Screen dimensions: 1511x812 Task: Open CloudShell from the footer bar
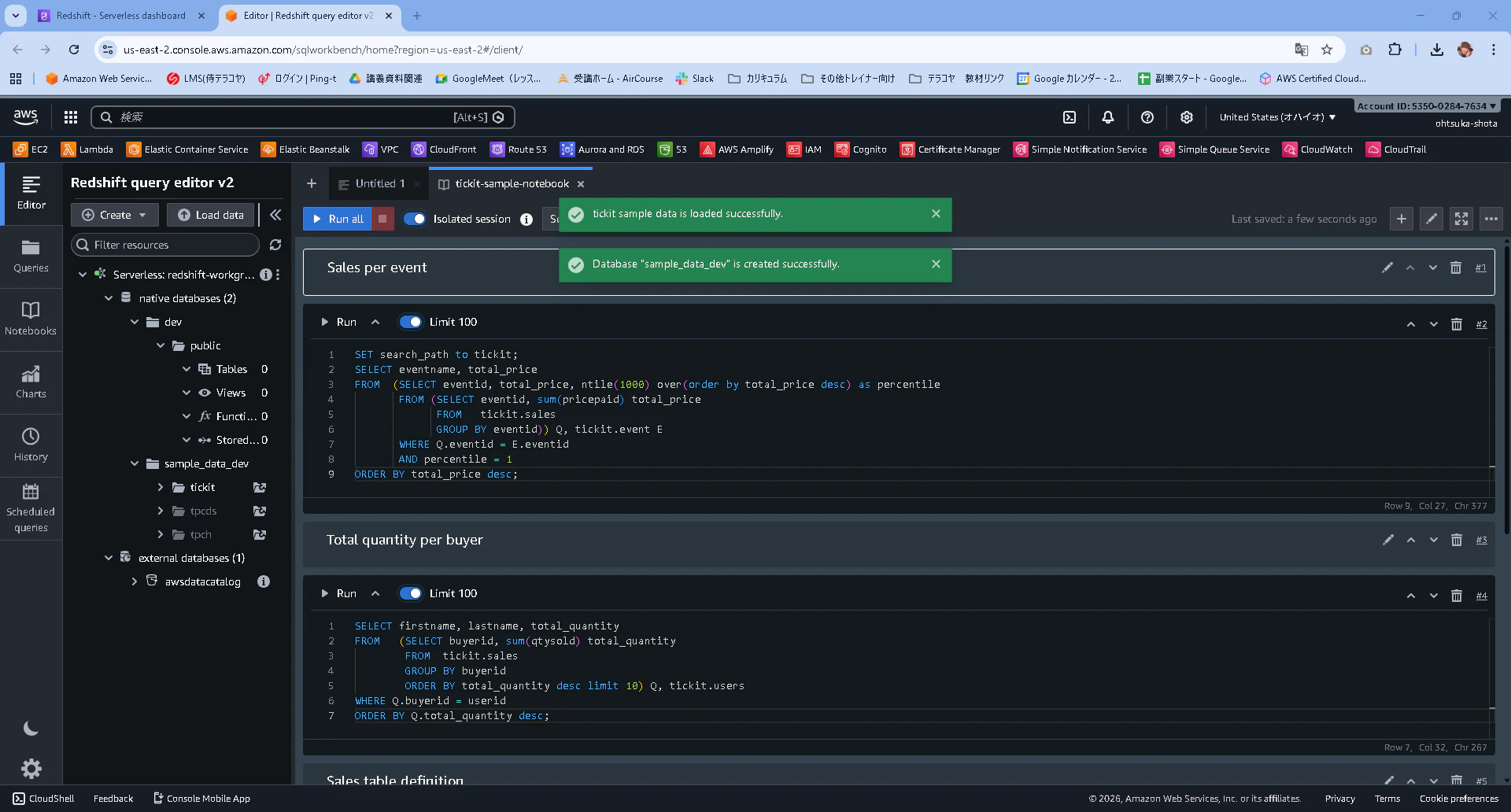pos(44,799)
